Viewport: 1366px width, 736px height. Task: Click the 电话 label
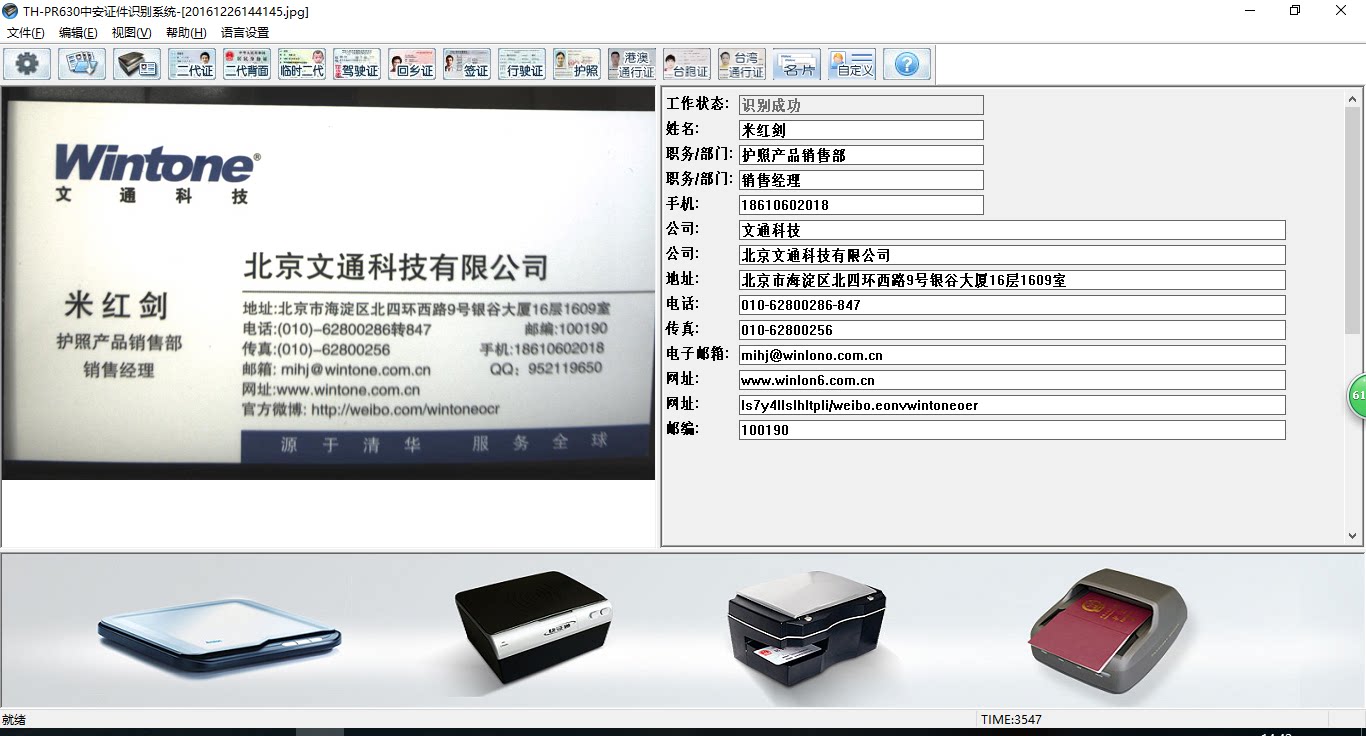point(683,304)
